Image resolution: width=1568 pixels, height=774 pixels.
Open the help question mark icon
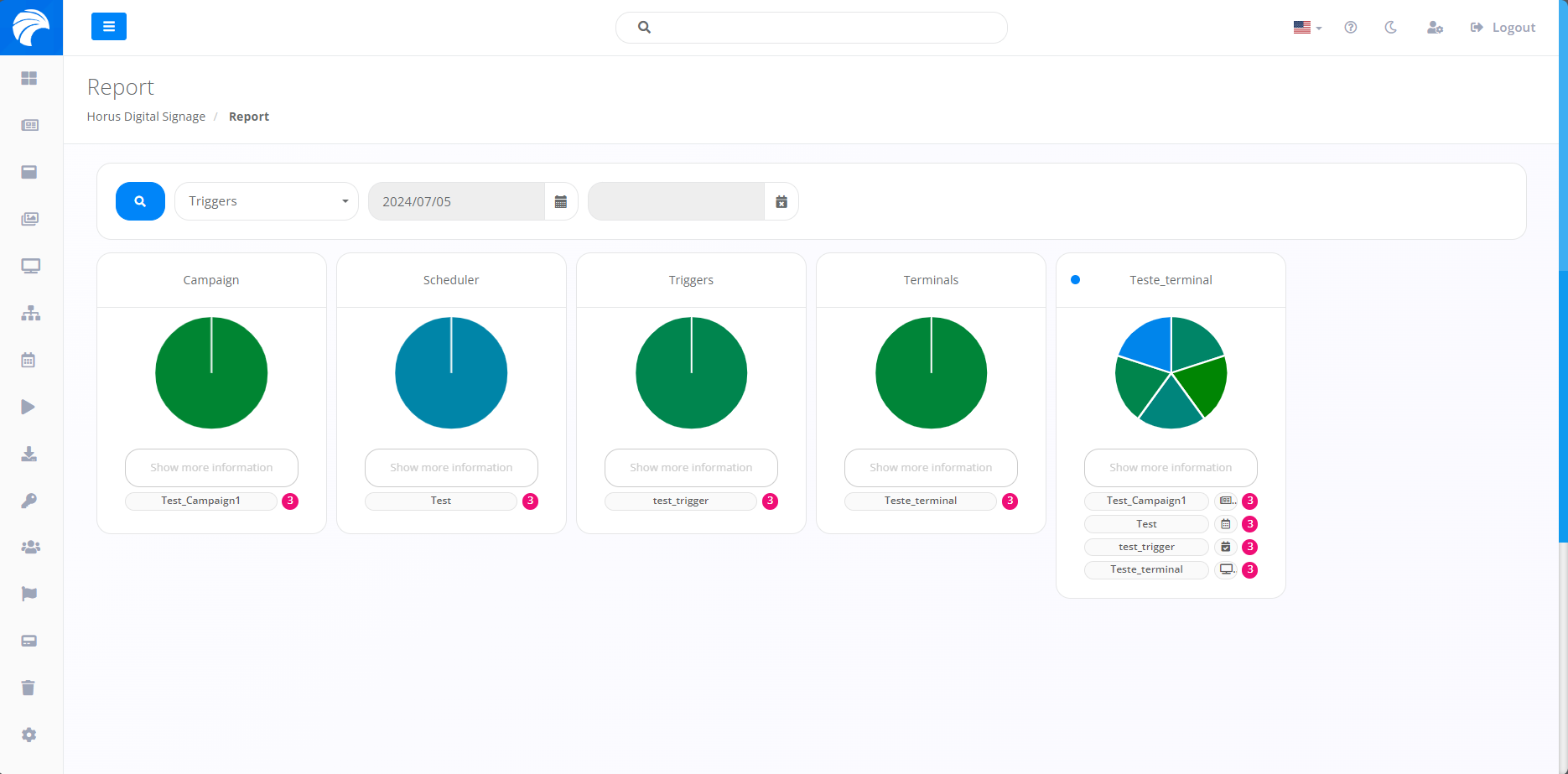click(x=1350, y=28)
